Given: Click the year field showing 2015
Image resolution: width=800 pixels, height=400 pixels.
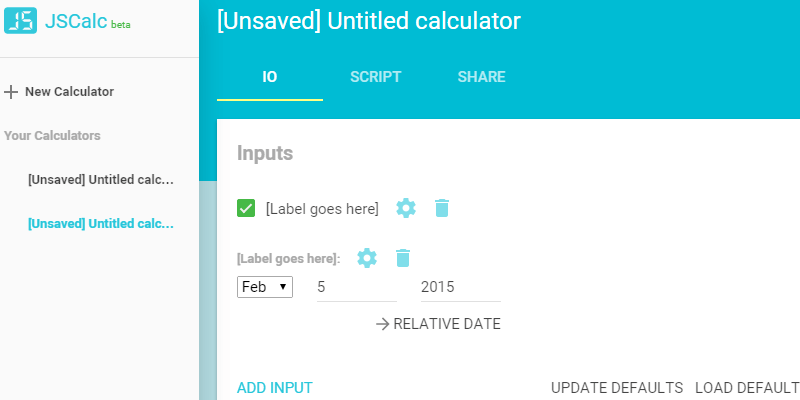Looking at the screenshot, I should [x=460, y=287].
